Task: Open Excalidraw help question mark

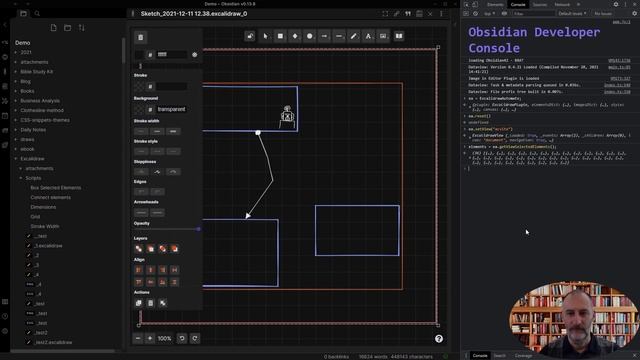Action: click(x=439, y=339)
